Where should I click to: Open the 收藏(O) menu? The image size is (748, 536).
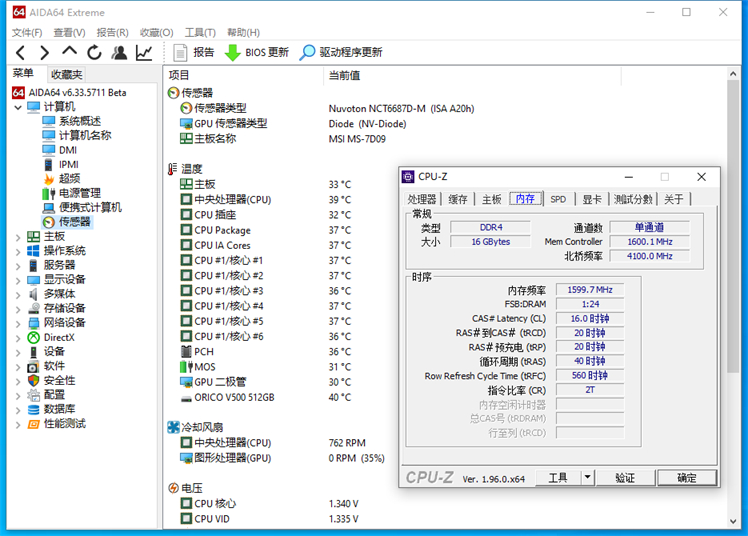pyautogui.click(x=156, y=32)
